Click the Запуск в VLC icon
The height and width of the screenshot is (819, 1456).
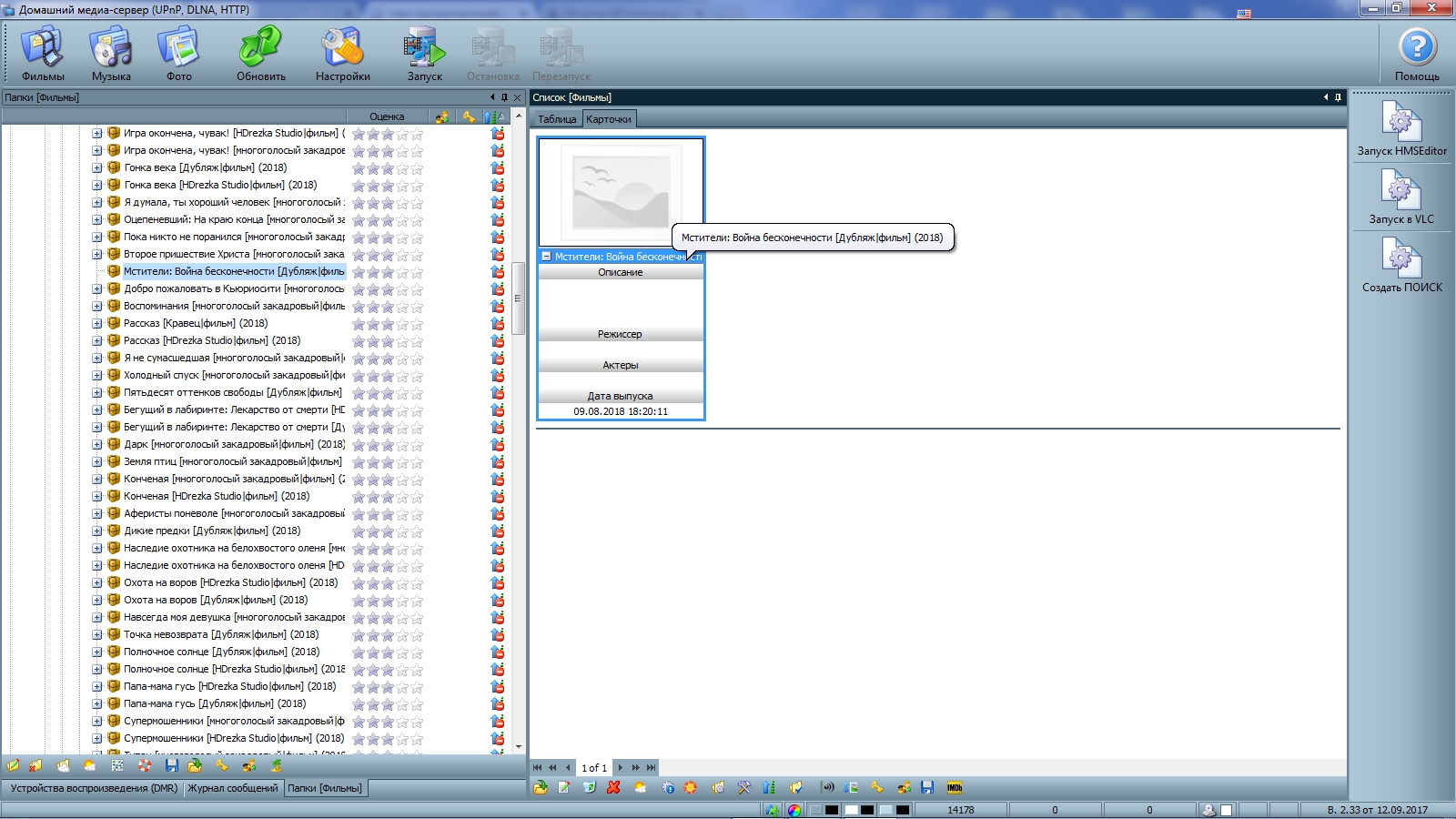click(x=1401, y=196)
